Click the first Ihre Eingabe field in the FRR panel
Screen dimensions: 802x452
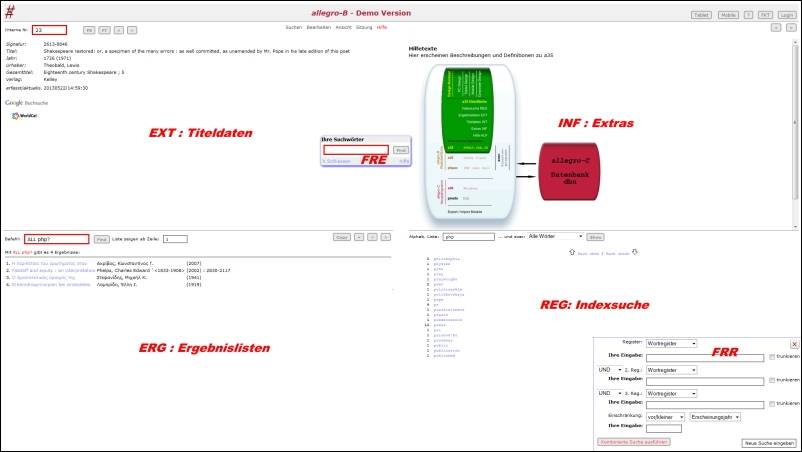click(x=705, y=358)
